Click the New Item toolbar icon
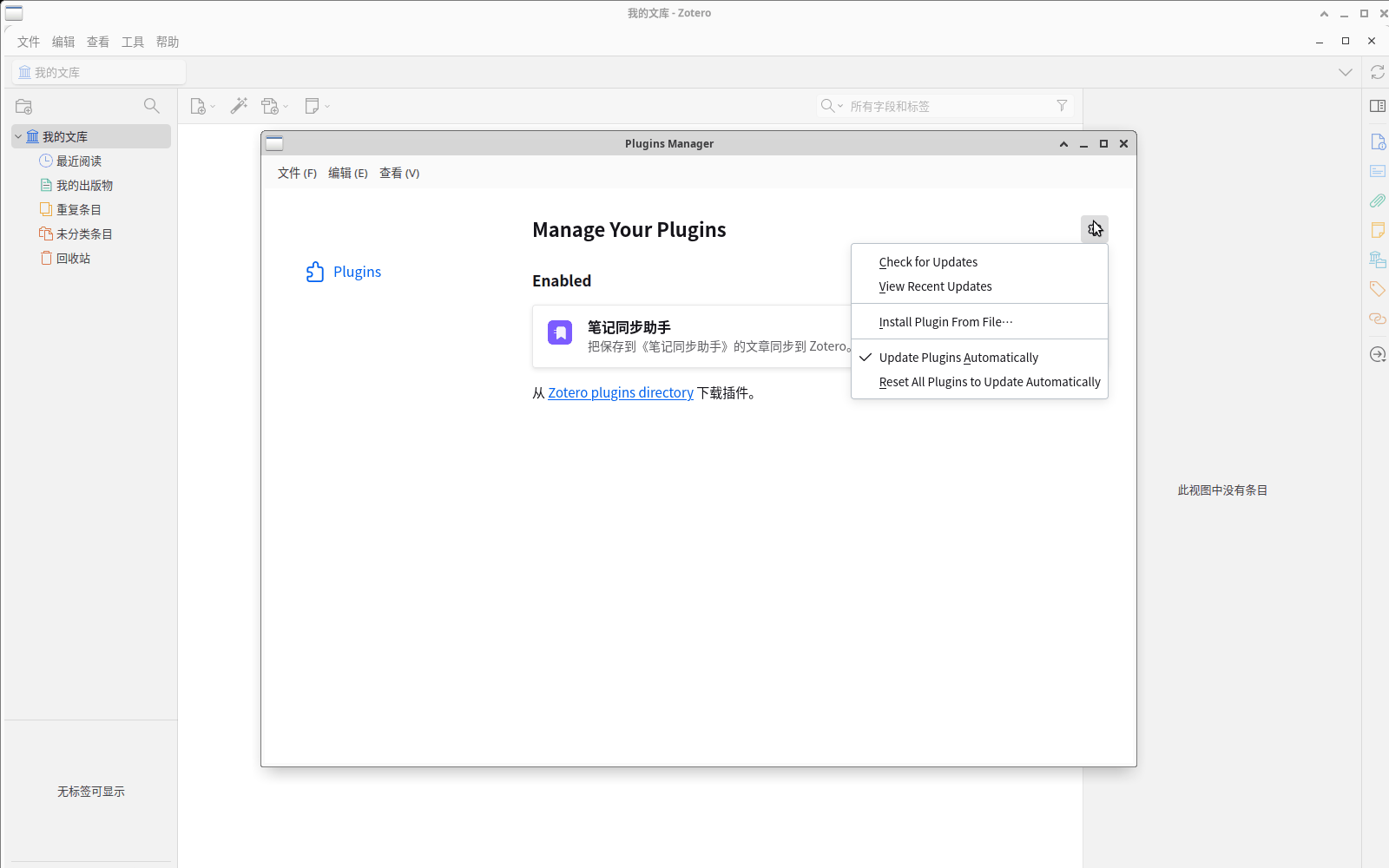 tap(198, 106)
